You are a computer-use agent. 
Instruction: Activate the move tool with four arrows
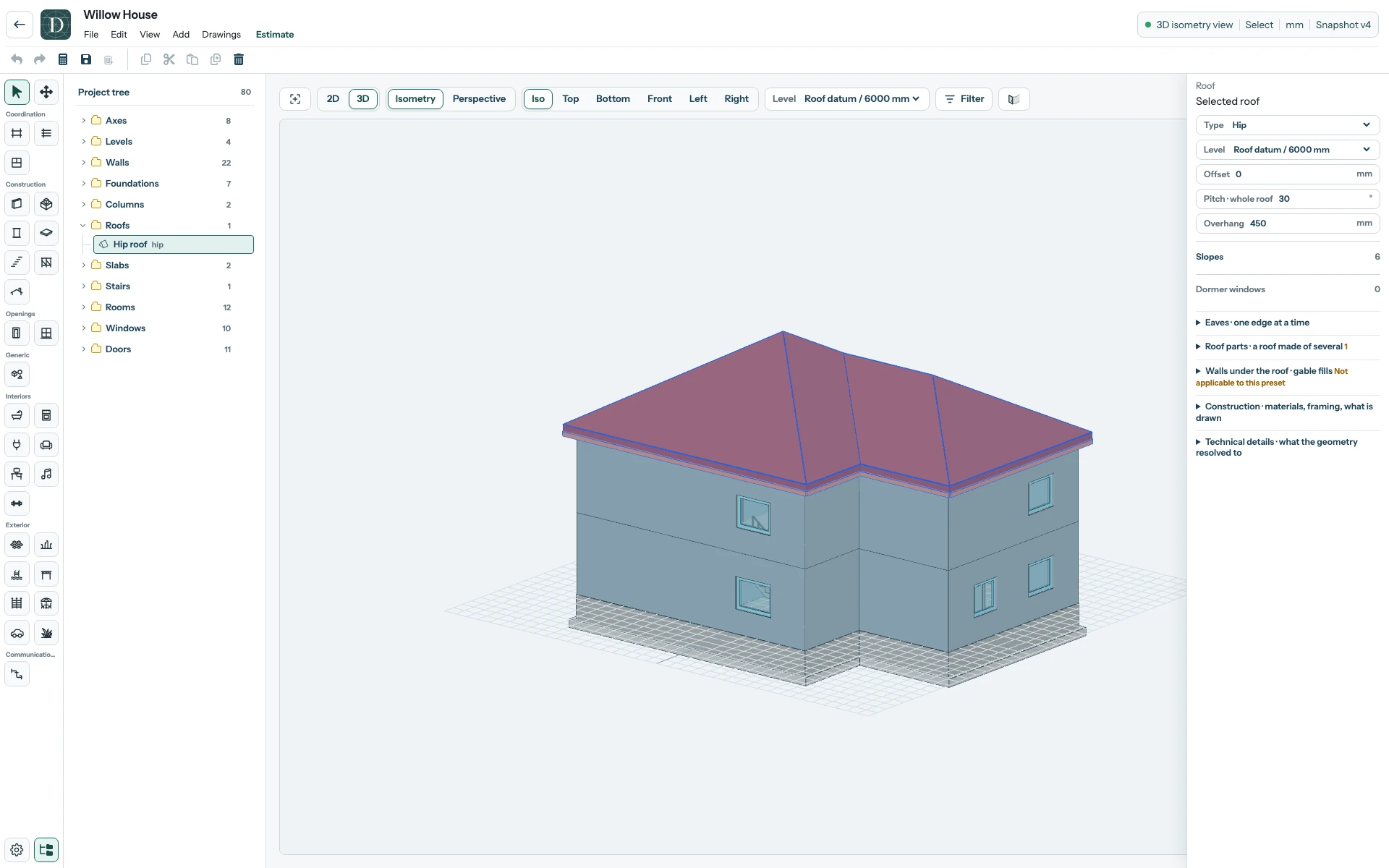(x=46, y=92)
